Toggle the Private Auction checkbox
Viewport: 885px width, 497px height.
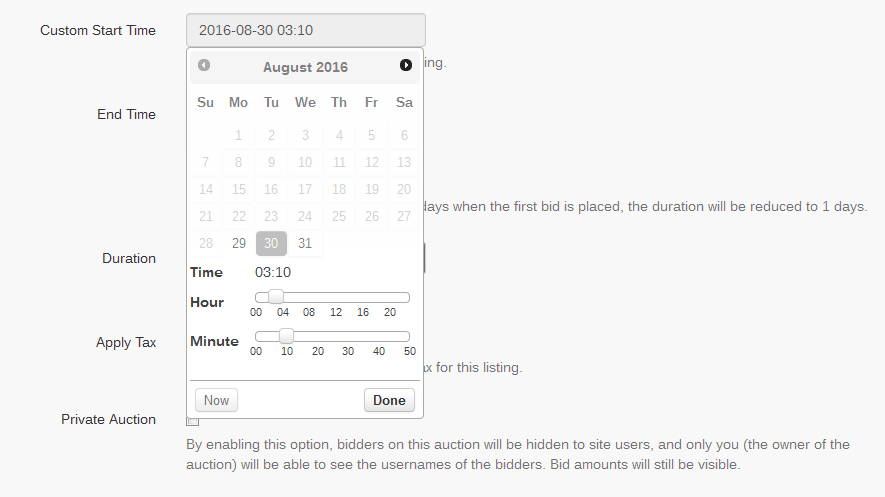point(193,421)
